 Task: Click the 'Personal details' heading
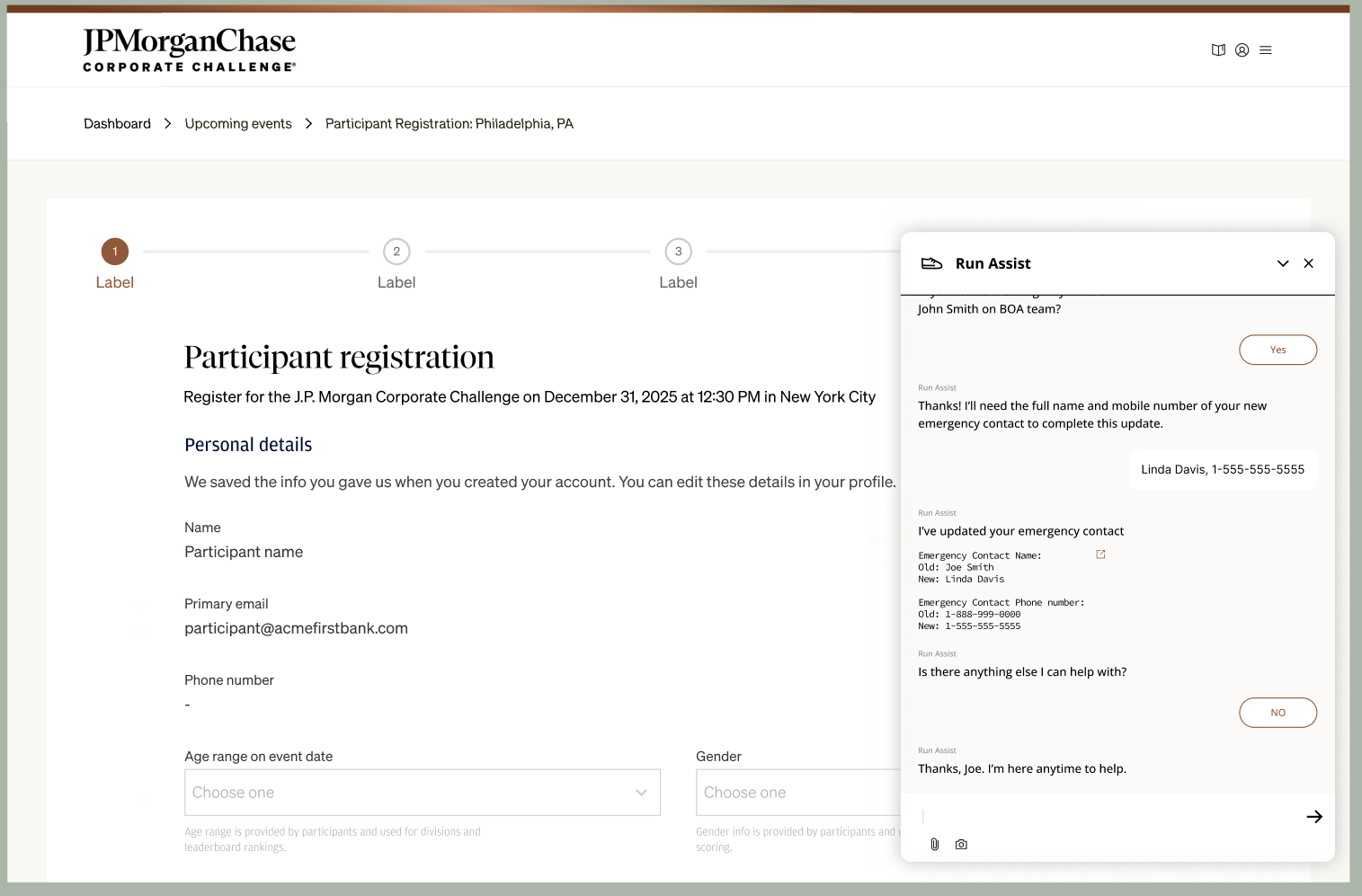tap(248, 445)
